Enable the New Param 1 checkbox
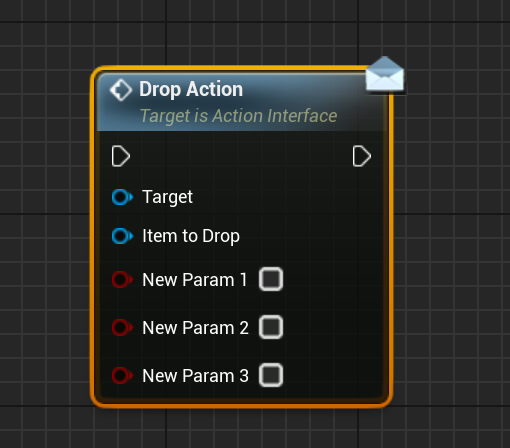This screenshot has width=510, height=448. 271,279
